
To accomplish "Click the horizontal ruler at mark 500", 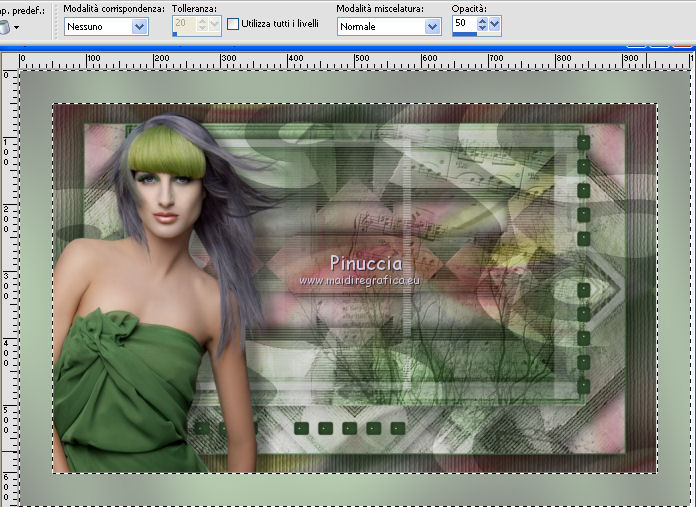I will click(361, 59).
